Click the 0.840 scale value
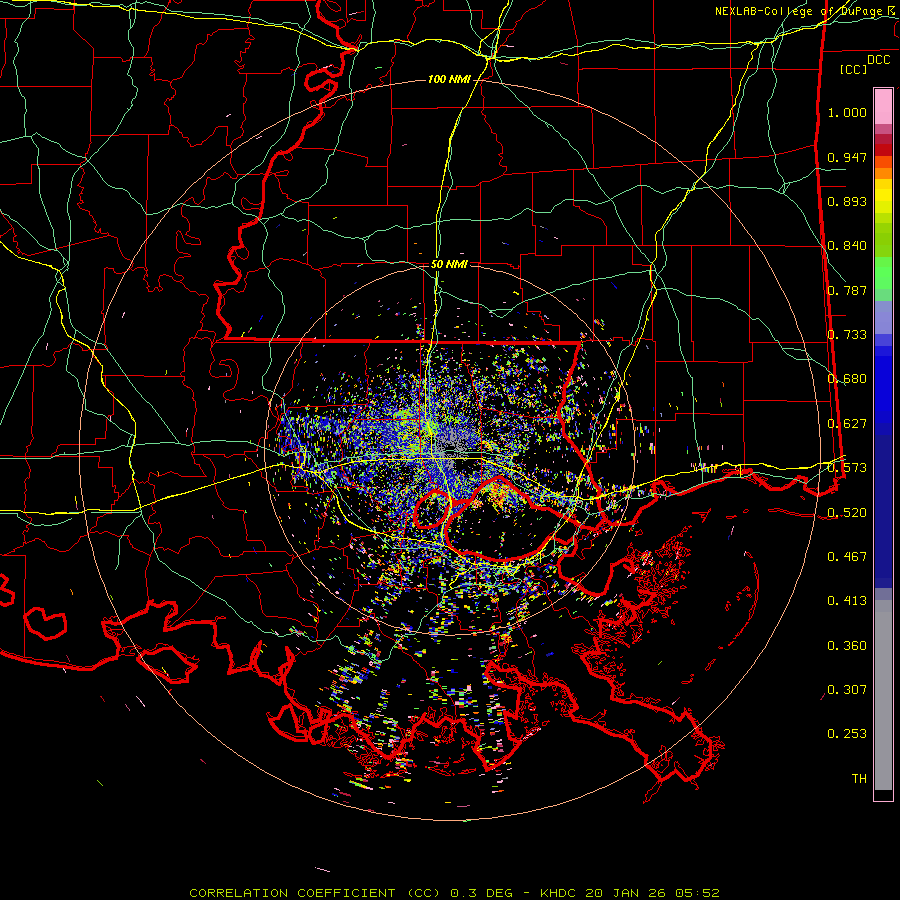The width and height of the screenshot is (900, 900). click(x=847, y=246)
